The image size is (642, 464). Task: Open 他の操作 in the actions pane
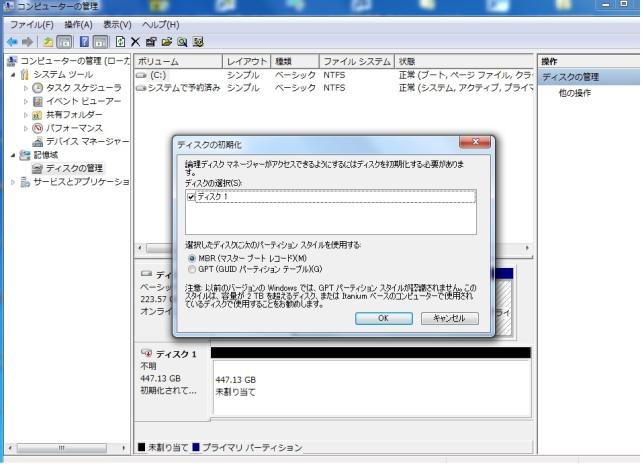click(x=575, y=93)
